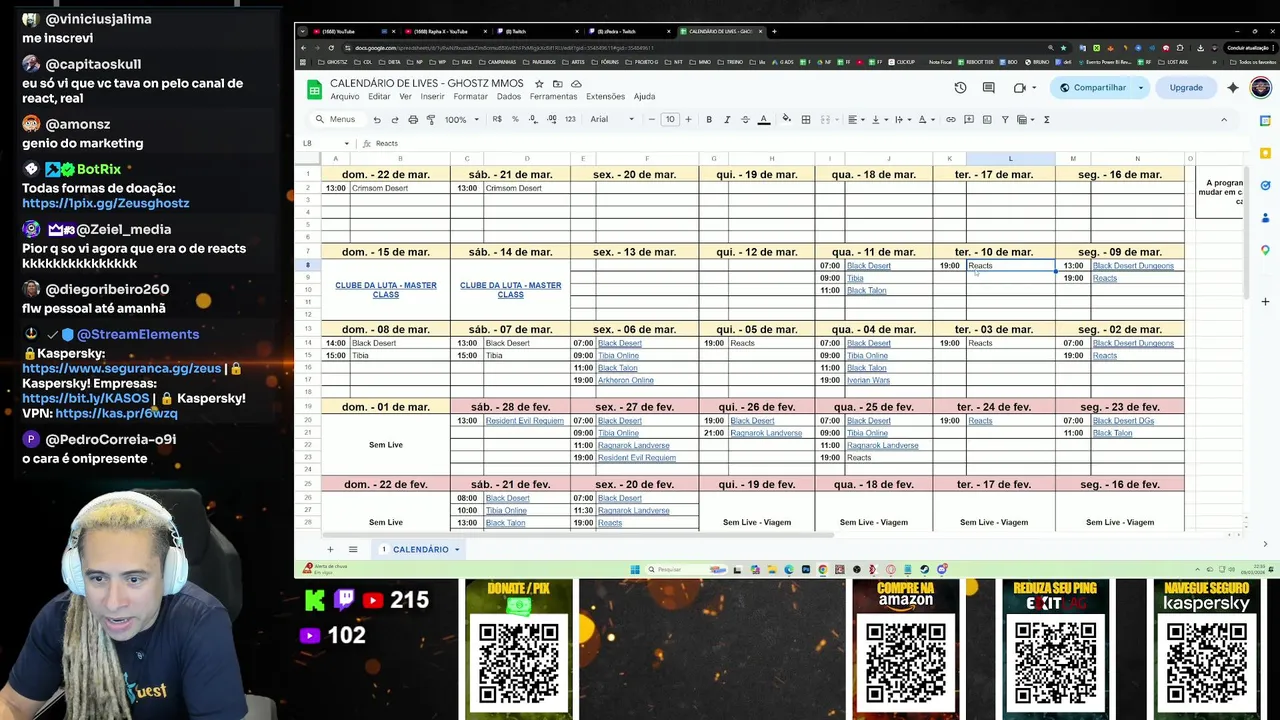Click the create filter funnel icon
Image resolution: width=1280 pixels, height=720 pixels.
pyautogui.click(x=1005, y=119)
